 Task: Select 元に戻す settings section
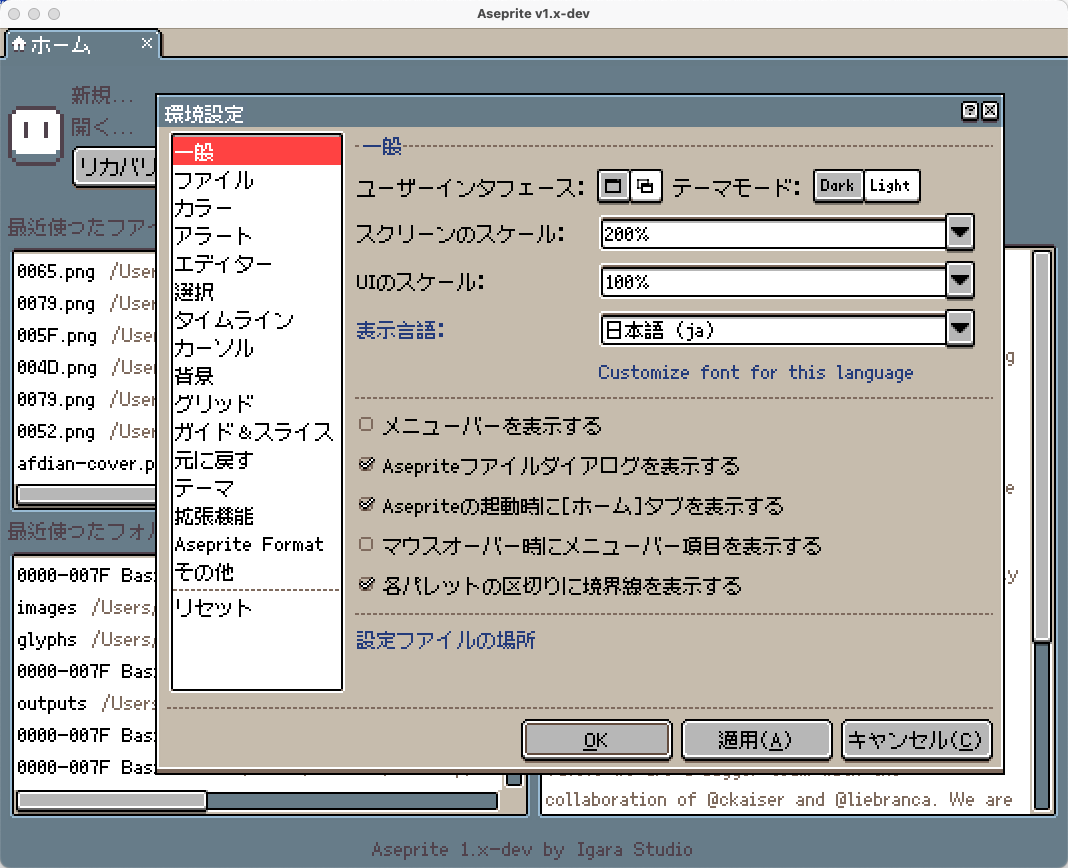click(257, 460)
